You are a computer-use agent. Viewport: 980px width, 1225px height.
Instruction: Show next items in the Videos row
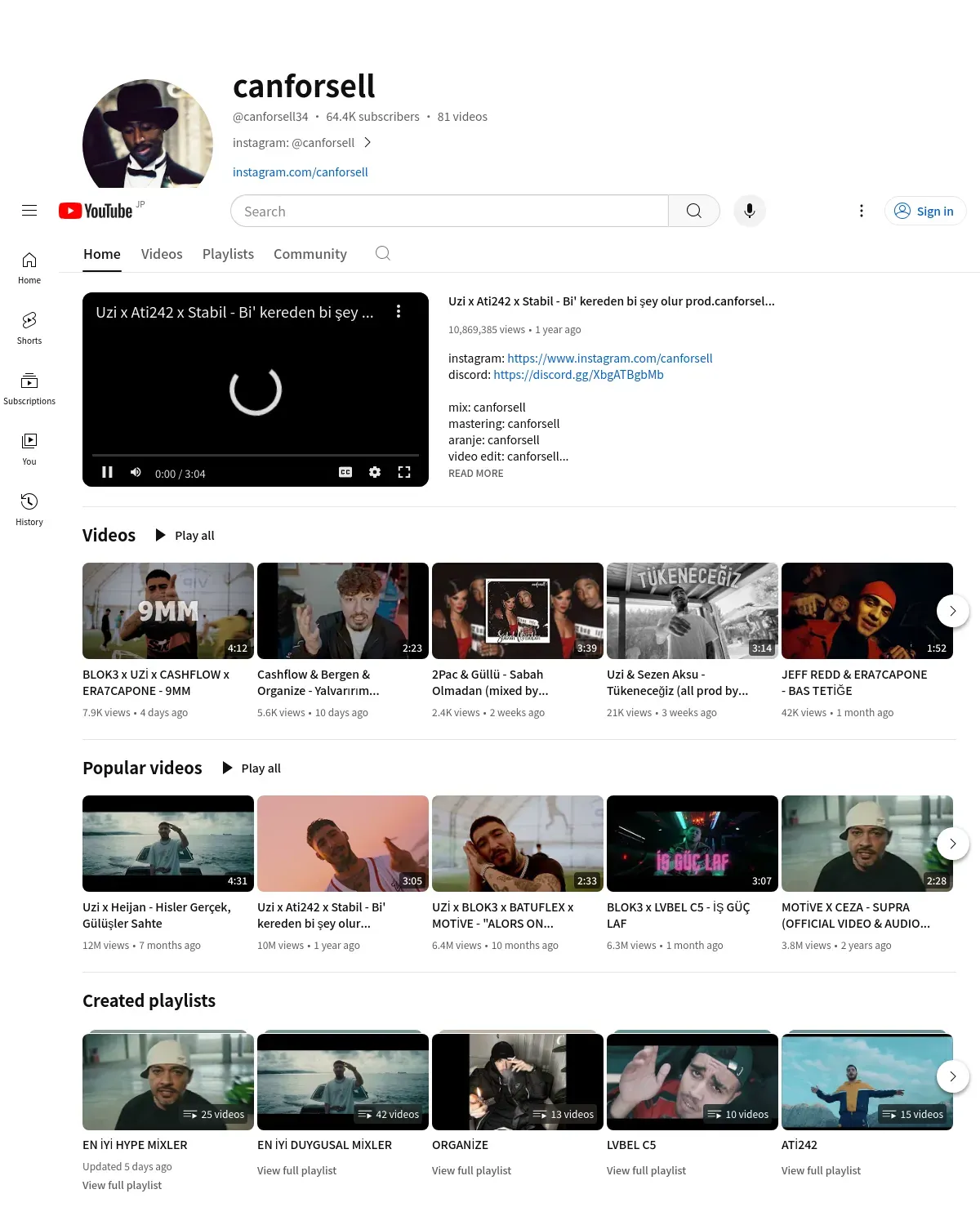click(x=952, y=611)
